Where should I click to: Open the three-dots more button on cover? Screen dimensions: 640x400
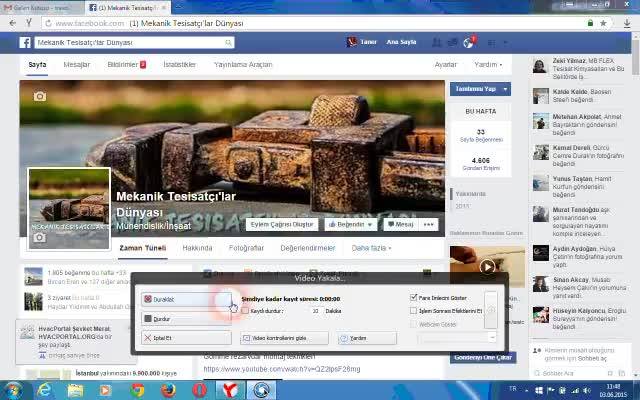tap(428, 224)
